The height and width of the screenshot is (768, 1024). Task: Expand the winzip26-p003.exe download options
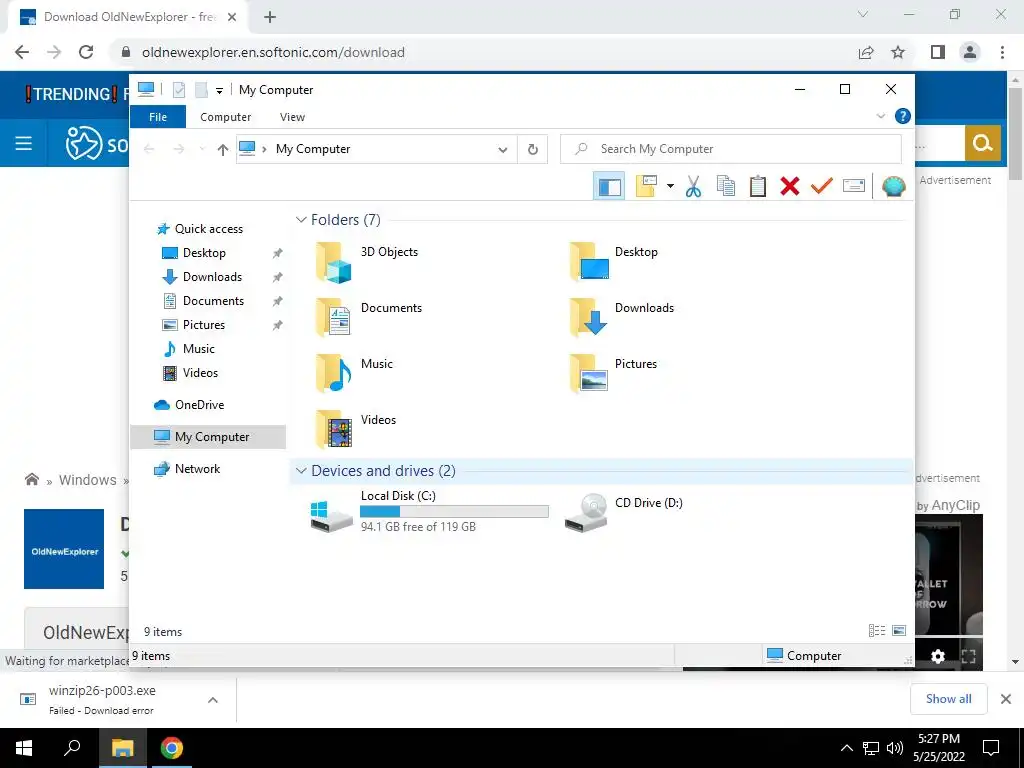pyautogui.click(x=213, y=700)
